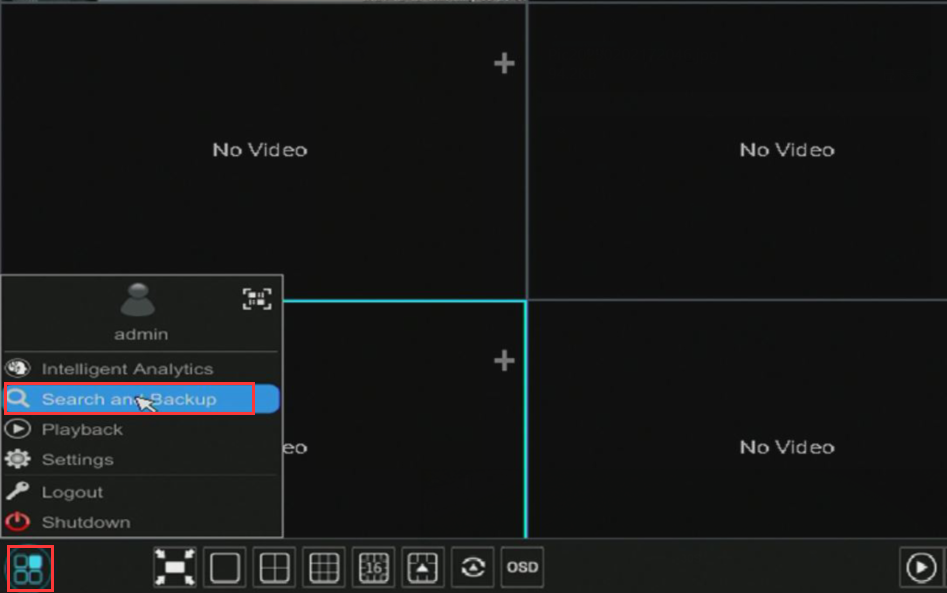
Task: Select four-channel split layout
Action: click(274, 568)
